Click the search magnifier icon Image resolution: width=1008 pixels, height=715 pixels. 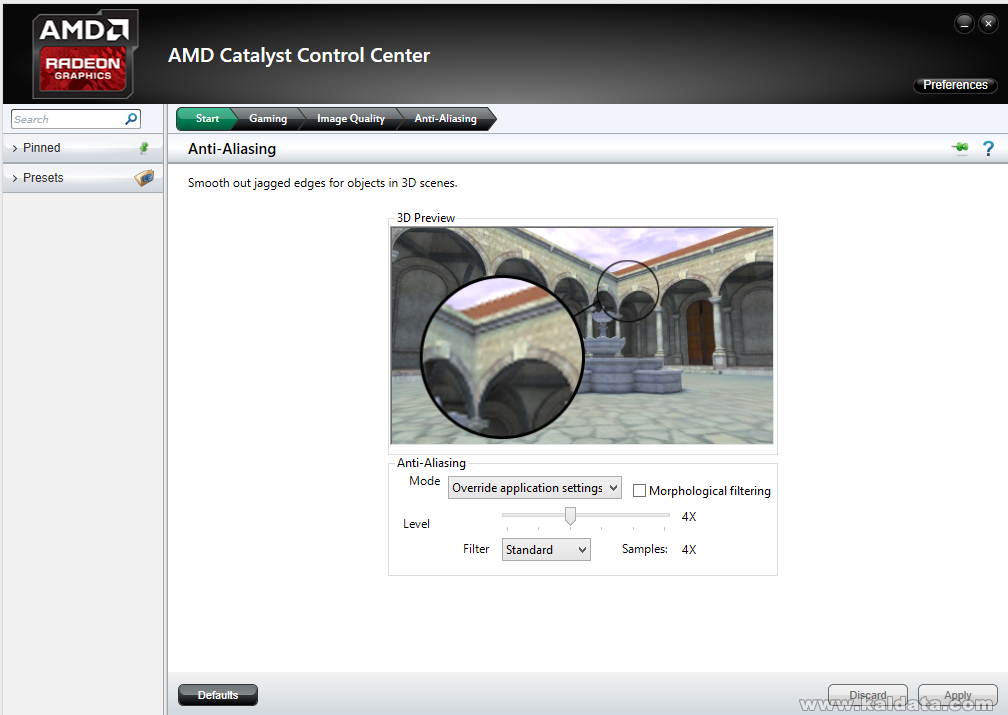131,119
